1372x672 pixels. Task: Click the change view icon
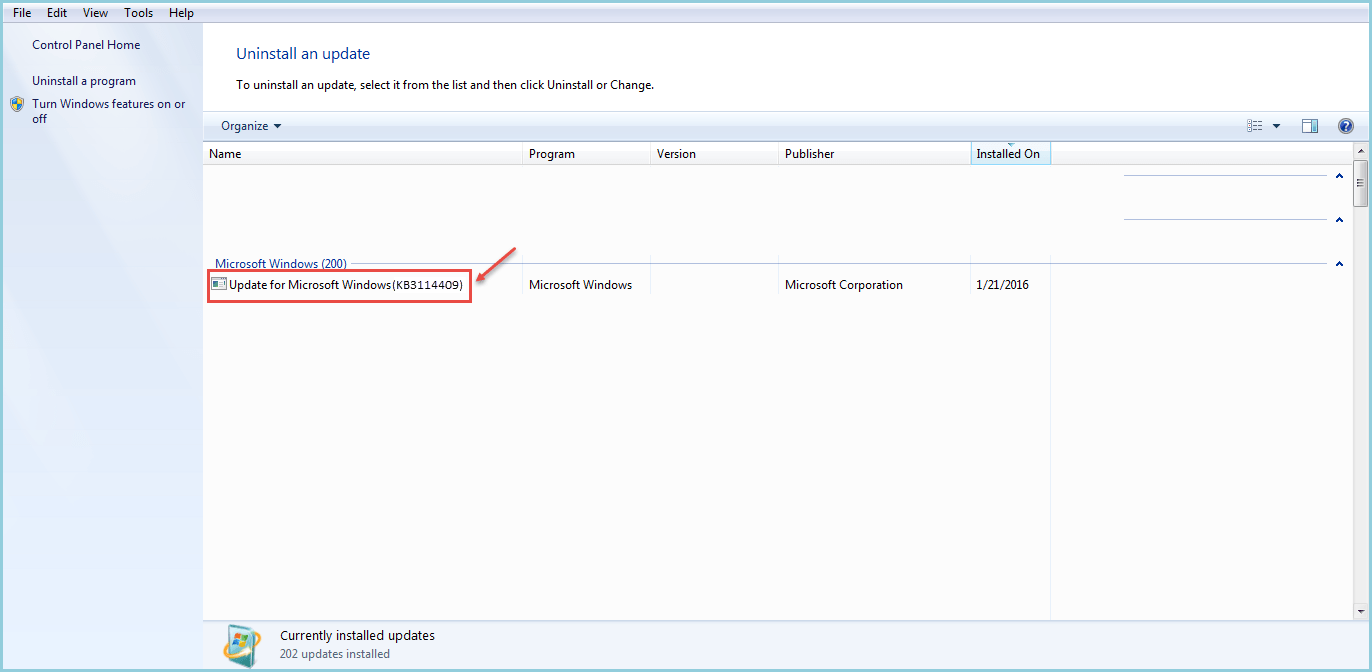point(1255,126)
